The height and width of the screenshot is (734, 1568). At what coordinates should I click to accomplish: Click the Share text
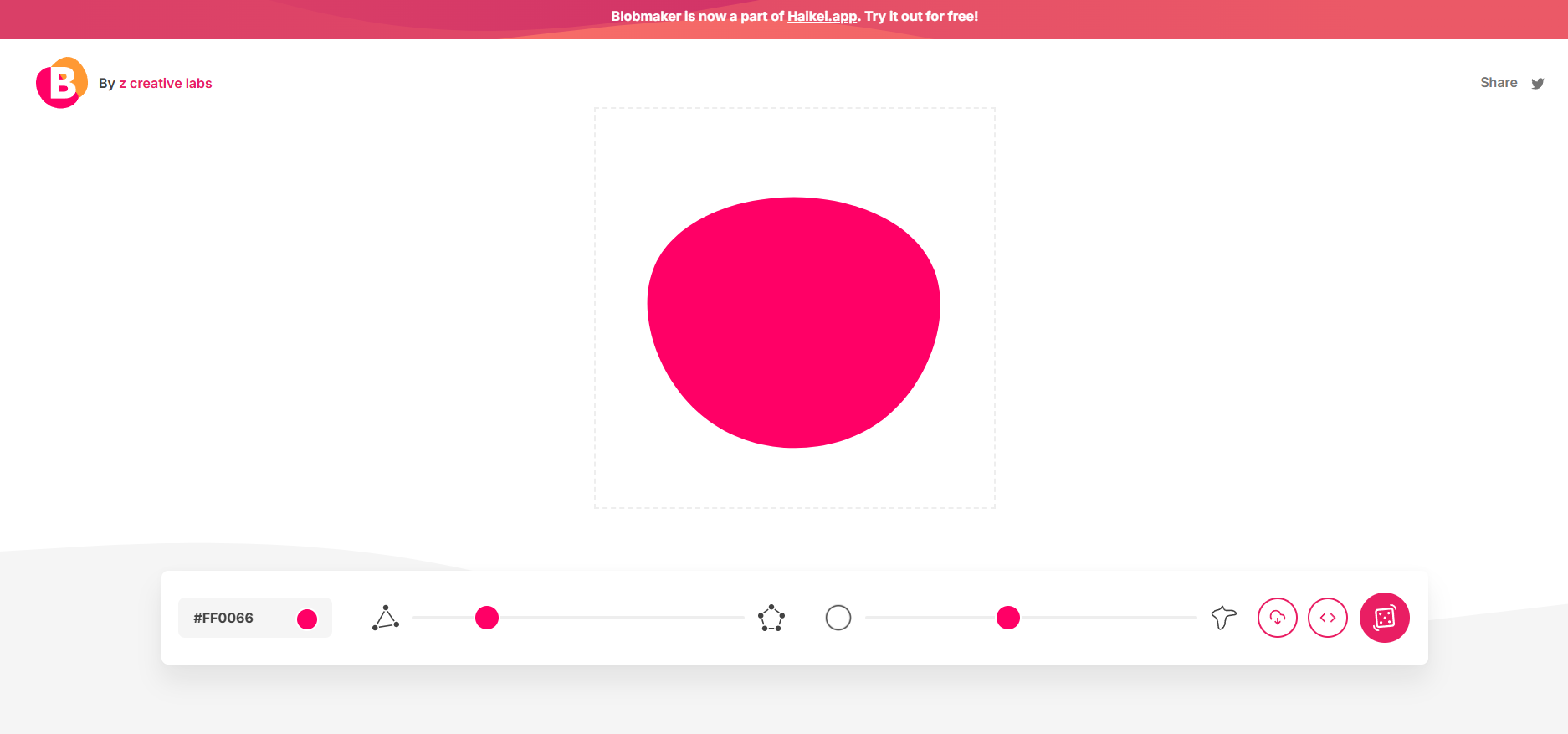1499,83
